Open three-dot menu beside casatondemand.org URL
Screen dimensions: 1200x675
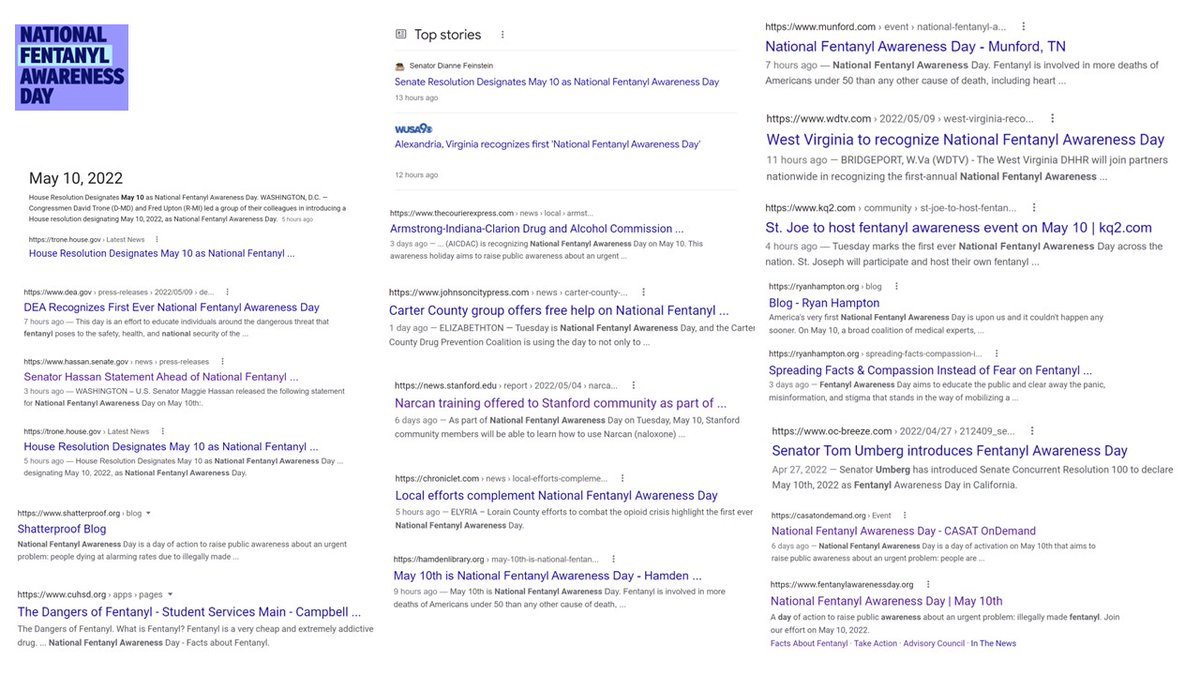pyautogui.click(x=903, y=516)
